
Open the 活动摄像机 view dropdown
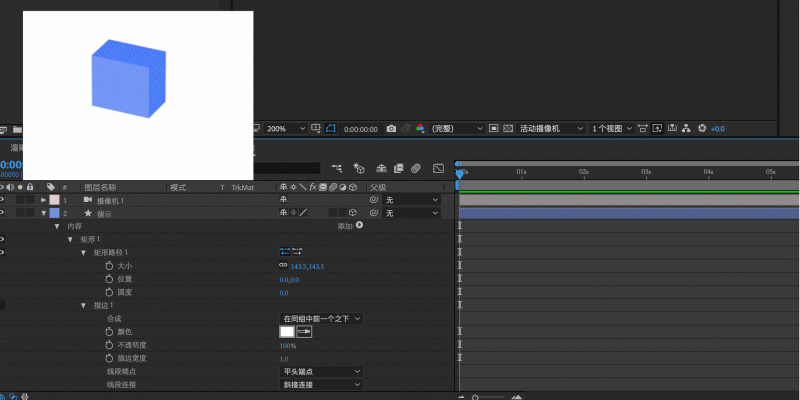pyautogui.click(x=551, y=129)
